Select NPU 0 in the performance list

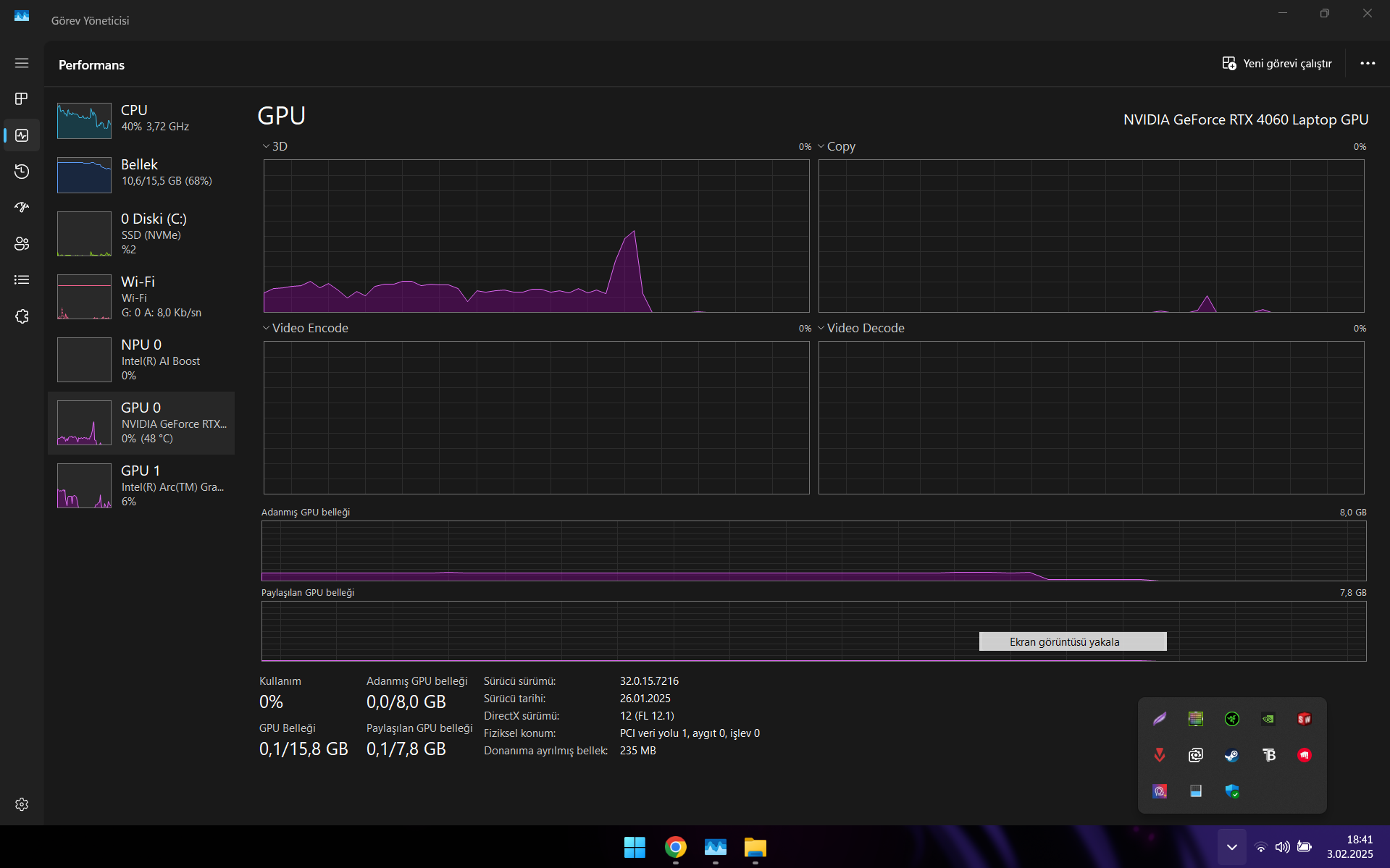tap(141, 359)
